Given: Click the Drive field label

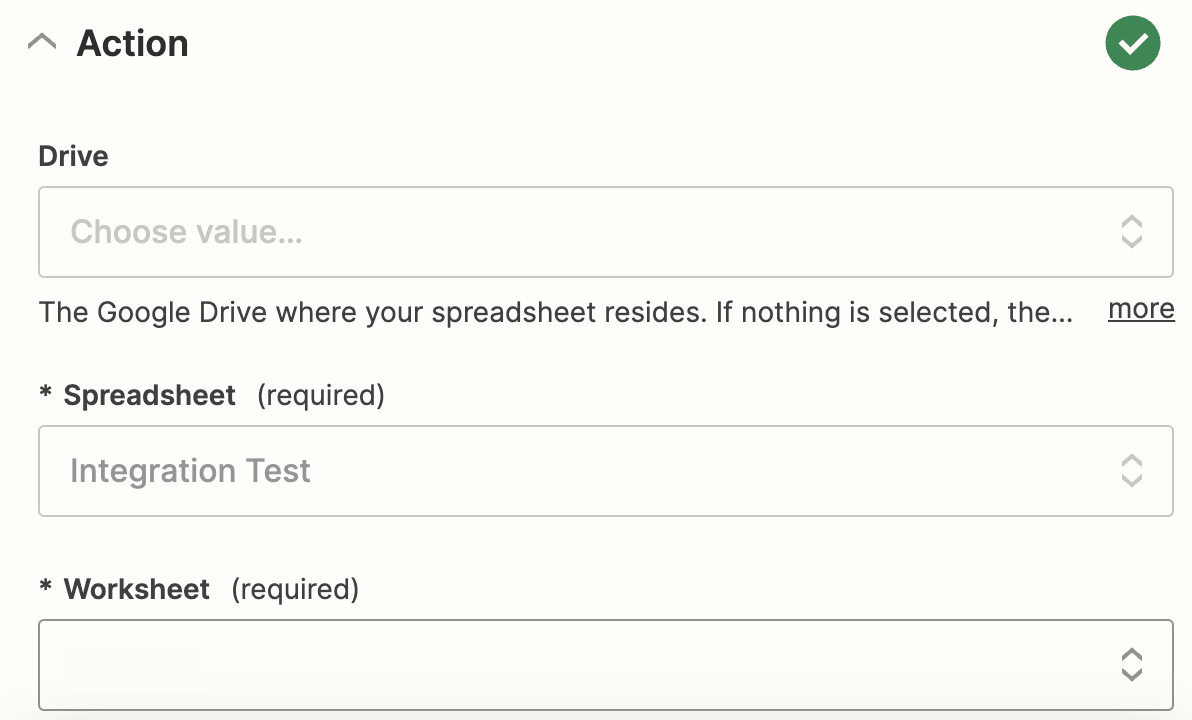Looking at the screenshot, I should pos(73,156).
